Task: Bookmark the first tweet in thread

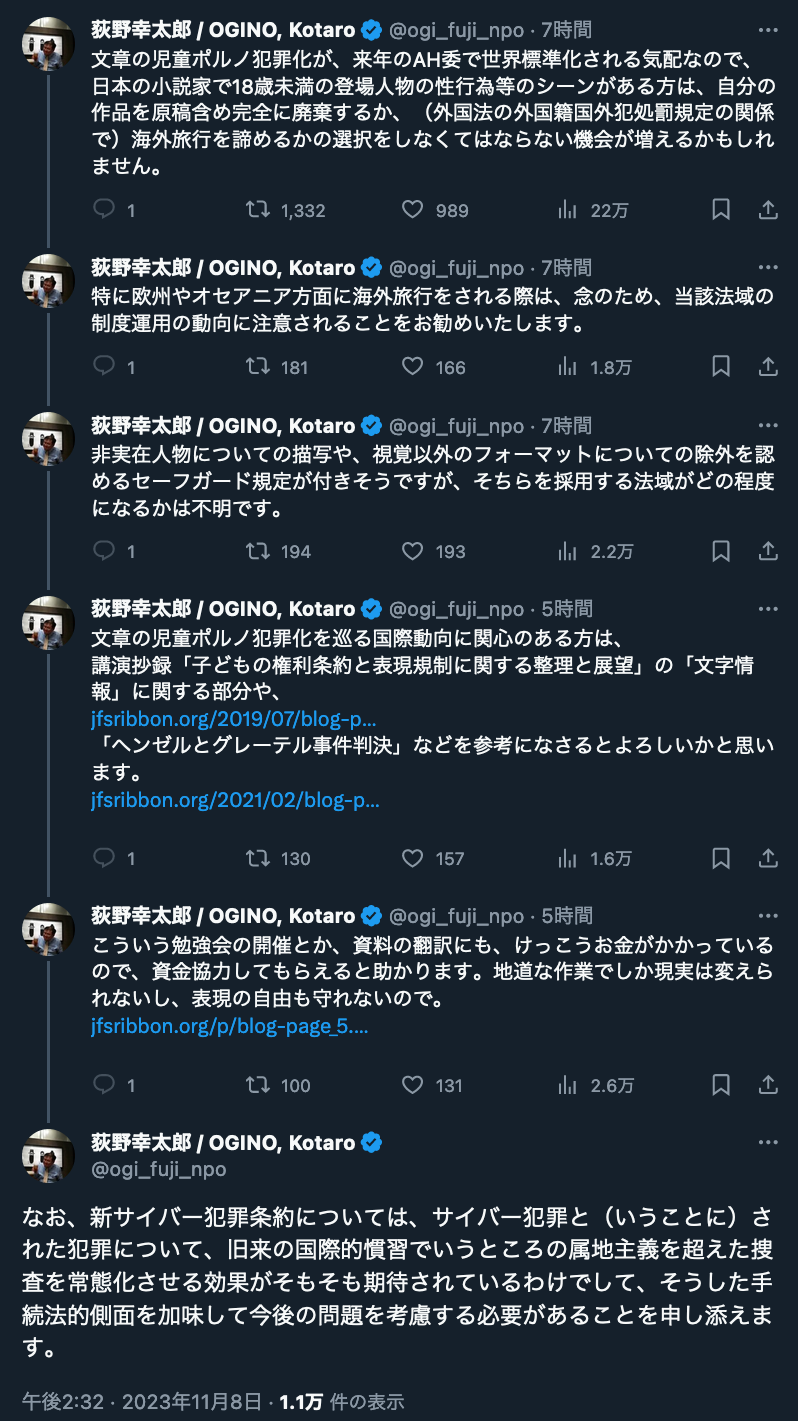Action: pyautogui.click(x=720, y=210)
